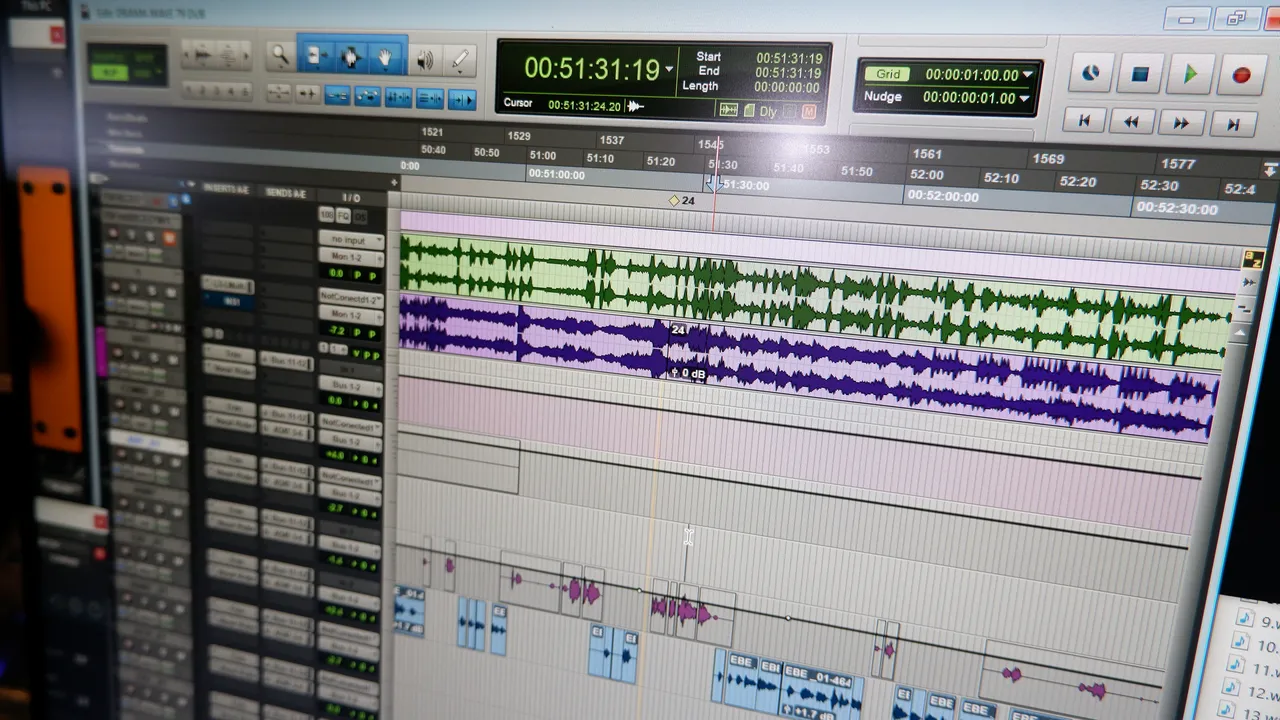Click the Fast Forward transport button
1280x720 pixels.
1181,123
